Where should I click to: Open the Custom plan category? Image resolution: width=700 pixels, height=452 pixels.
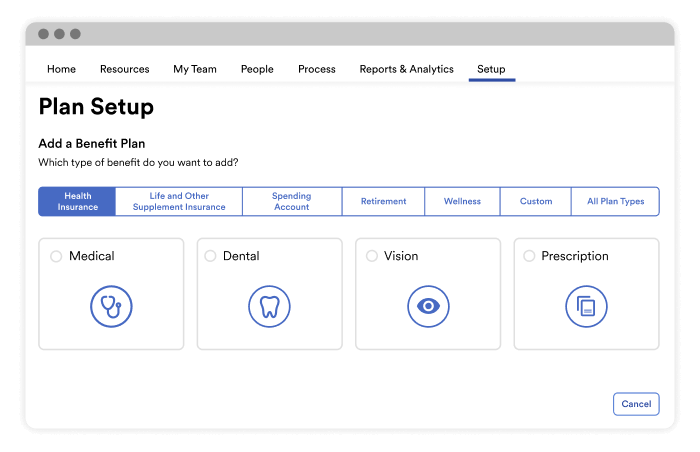tap(536, 201)
